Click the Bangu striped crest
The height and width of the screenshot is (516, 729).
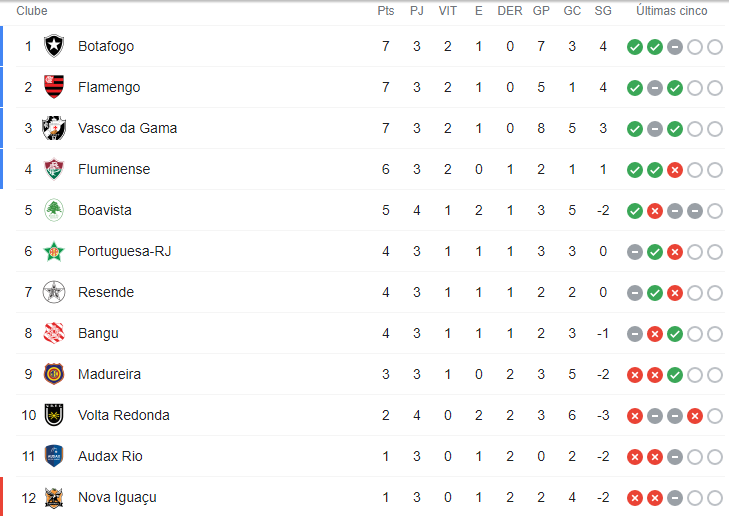(54, 333)
